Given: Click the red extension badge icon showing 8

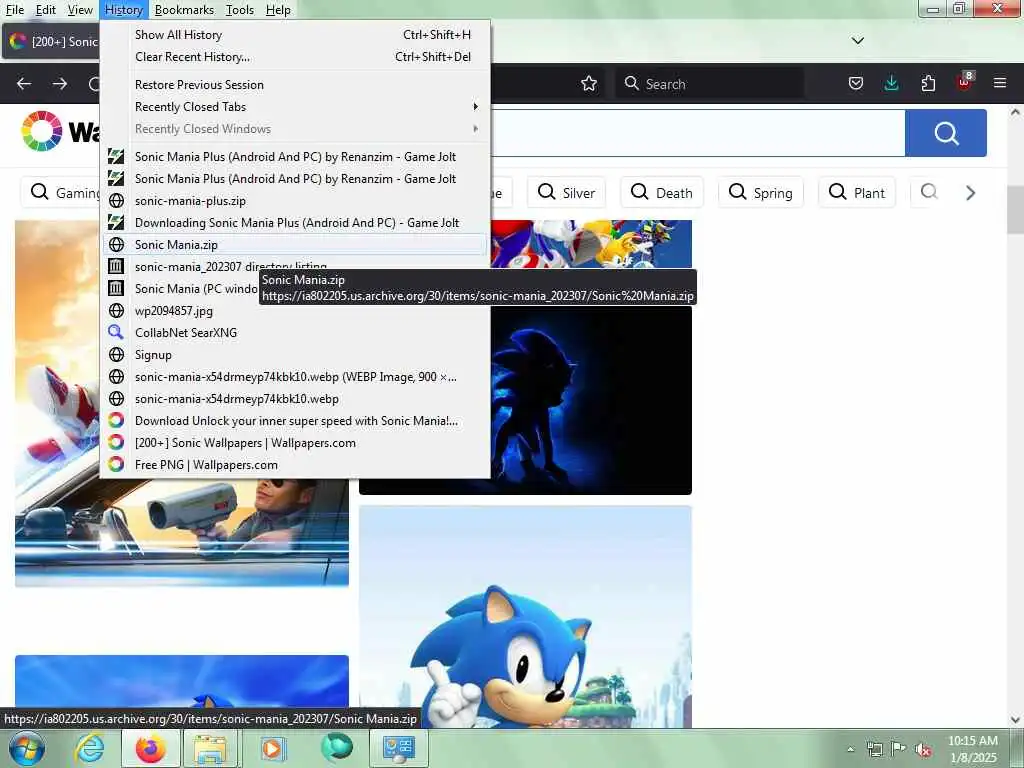Looking at the screenshot, I should click(965, 82).
